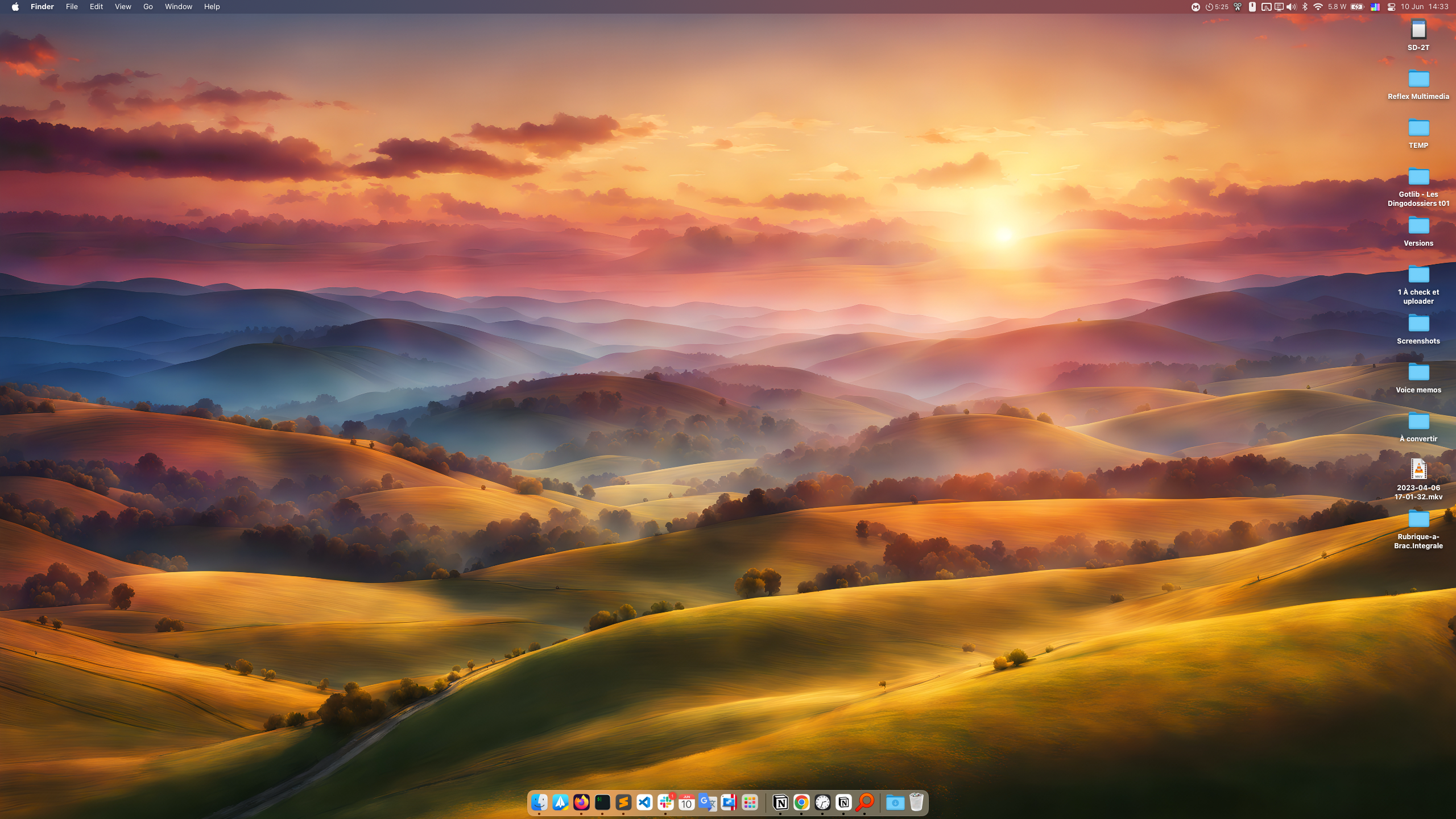Screen dimensions: 1456x819
Task: Open Firefox from the Dock
Action: coord(581,803)
